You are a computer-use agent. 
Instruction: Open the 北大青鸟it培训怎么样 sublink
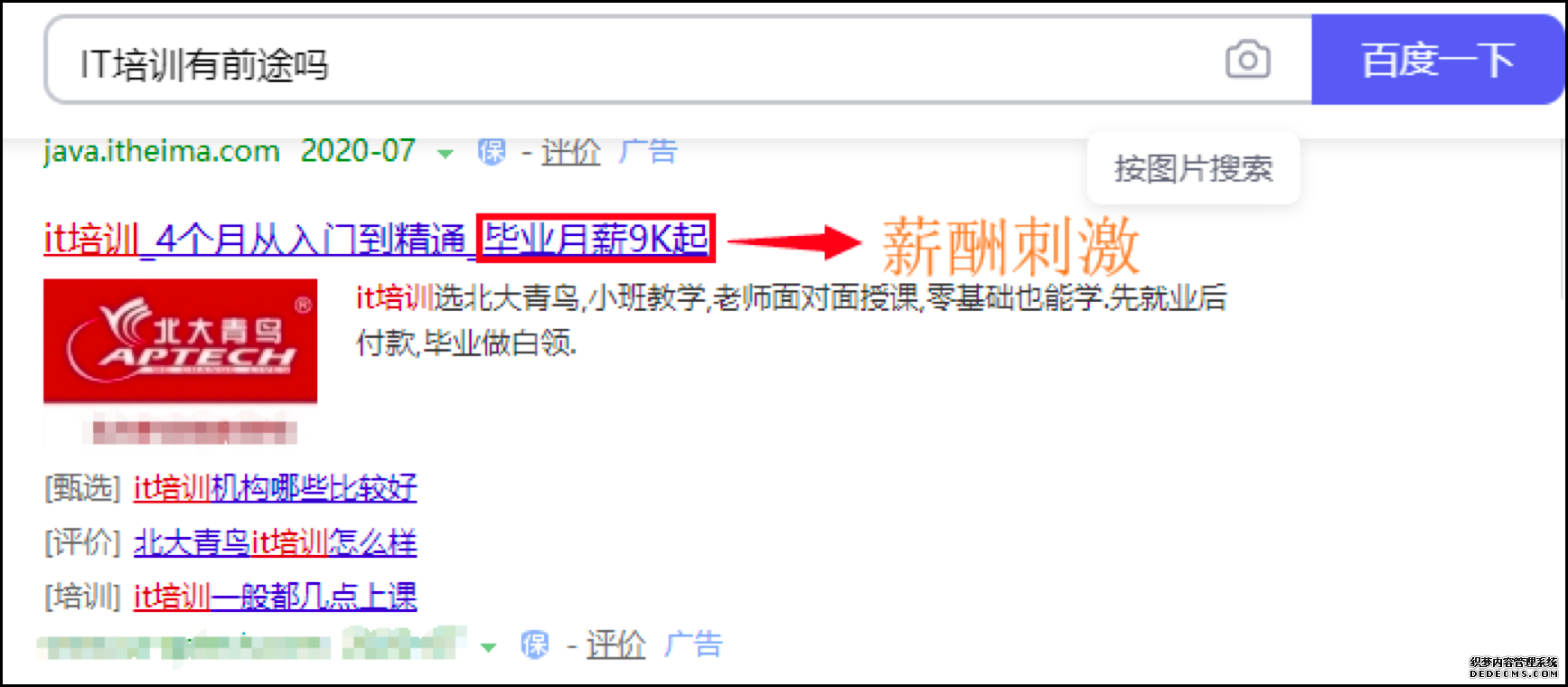tap(275, 542)
